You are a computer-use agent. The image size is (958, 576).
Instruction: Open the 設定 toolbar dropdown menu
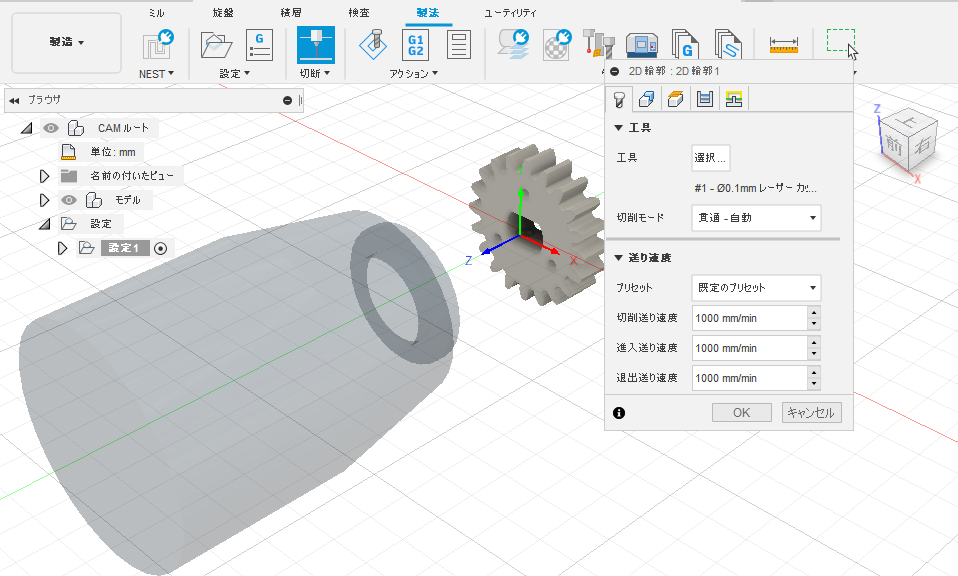pyautogui.click(x=235, y=74)
